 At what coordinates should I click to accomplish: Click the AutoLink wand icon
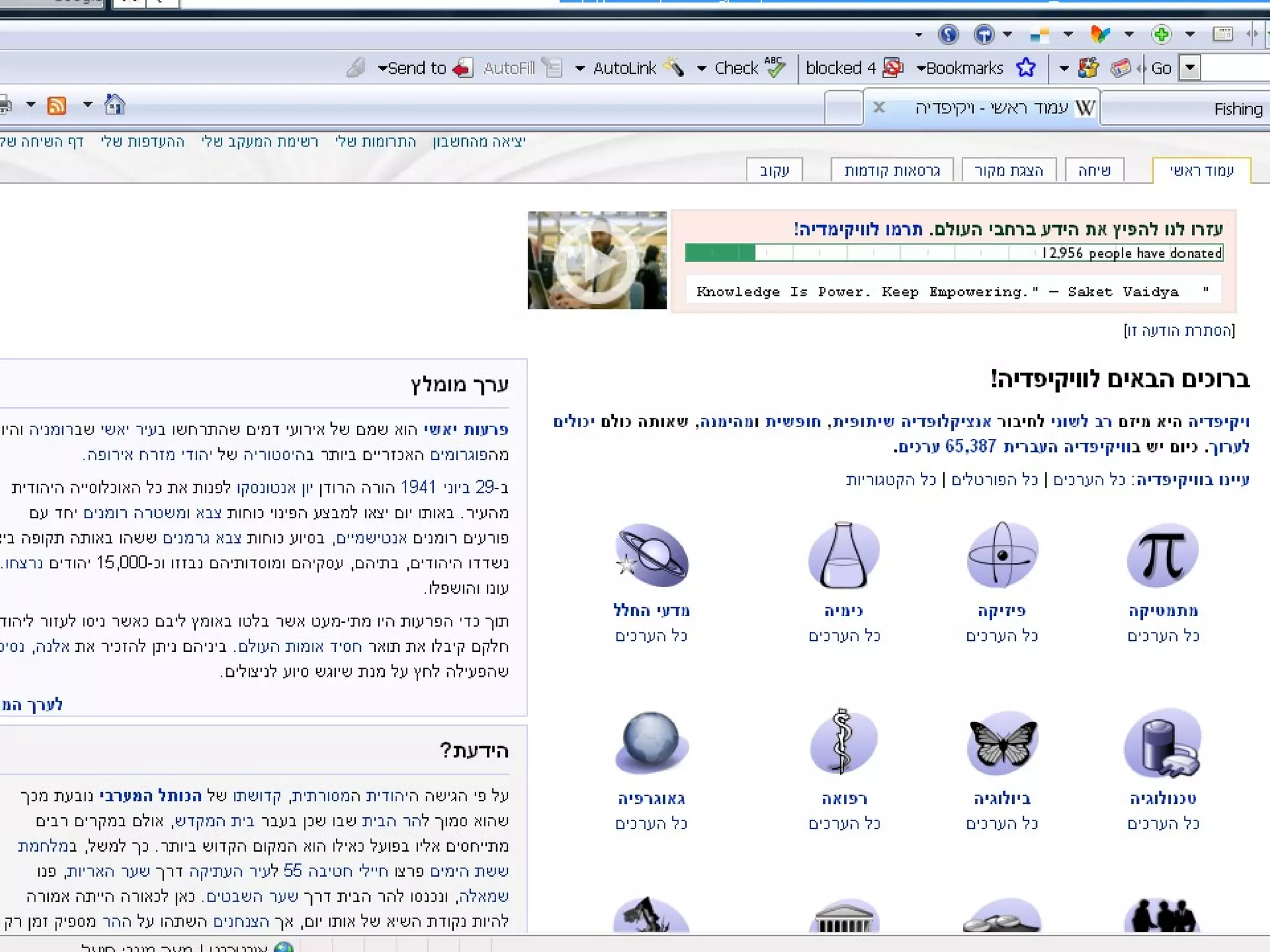pos(674,68)
